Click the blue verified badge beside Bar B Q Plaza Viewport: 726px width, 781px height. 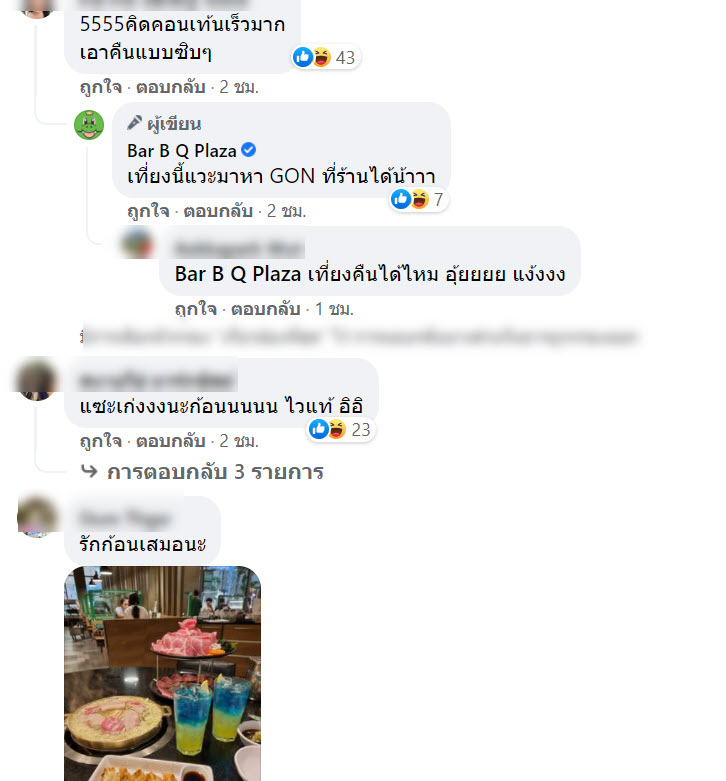248,150
